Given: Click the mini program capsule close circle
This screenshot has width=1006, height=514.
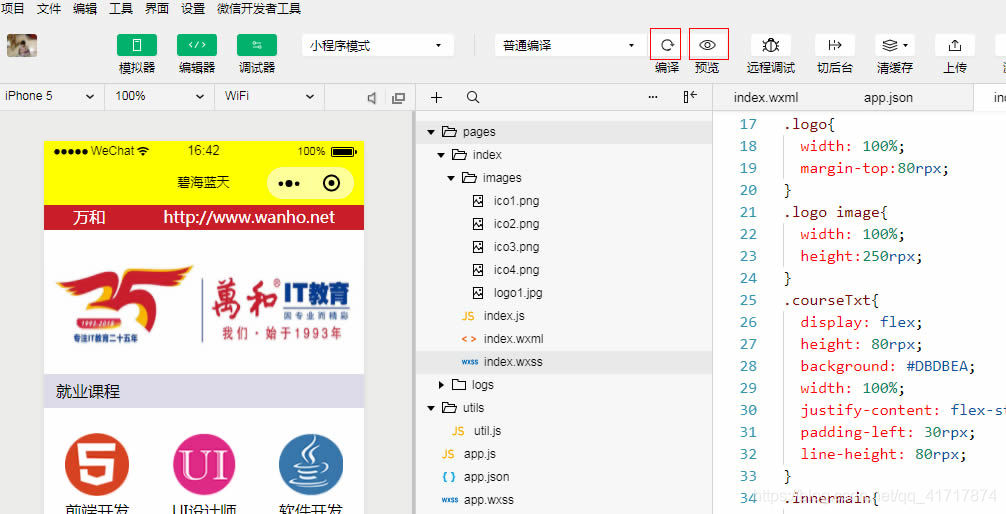Looking at the screenshot, I should pos(332,184).
